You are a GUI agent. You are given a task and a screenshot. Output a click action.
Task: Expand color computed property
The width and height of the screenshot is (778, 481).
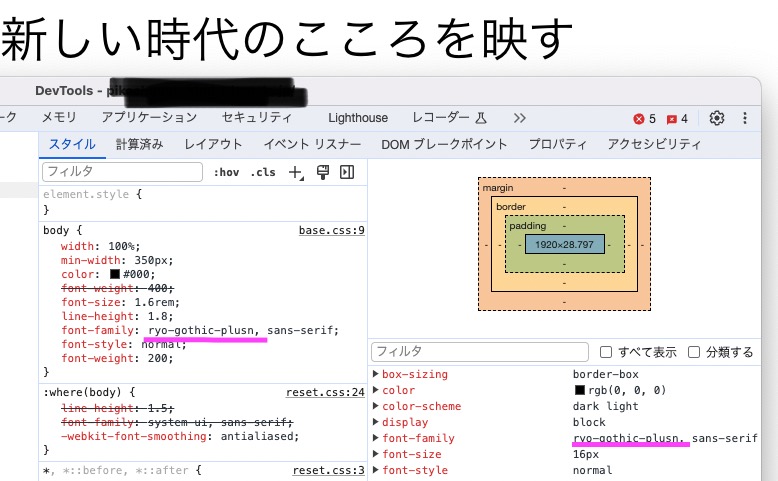(x=376, y=390)
